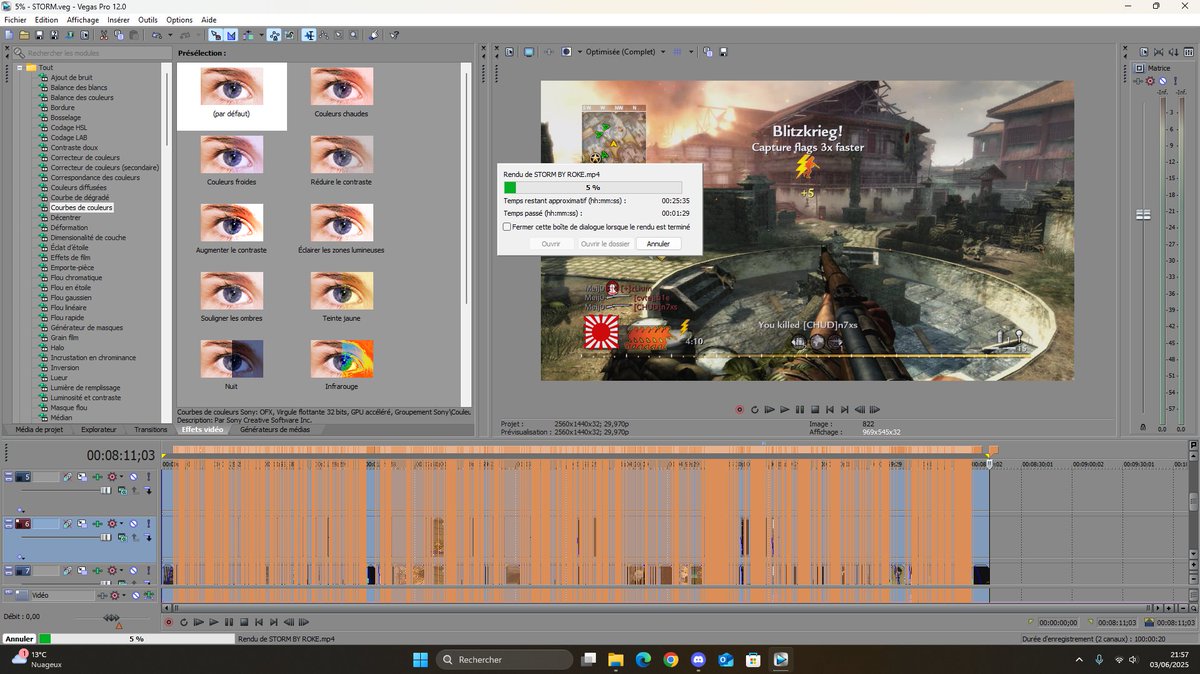Click track 5 Make Compositing Child arrow
Image resolution: width=1200 pixels, height=674 pixels.
149,490
